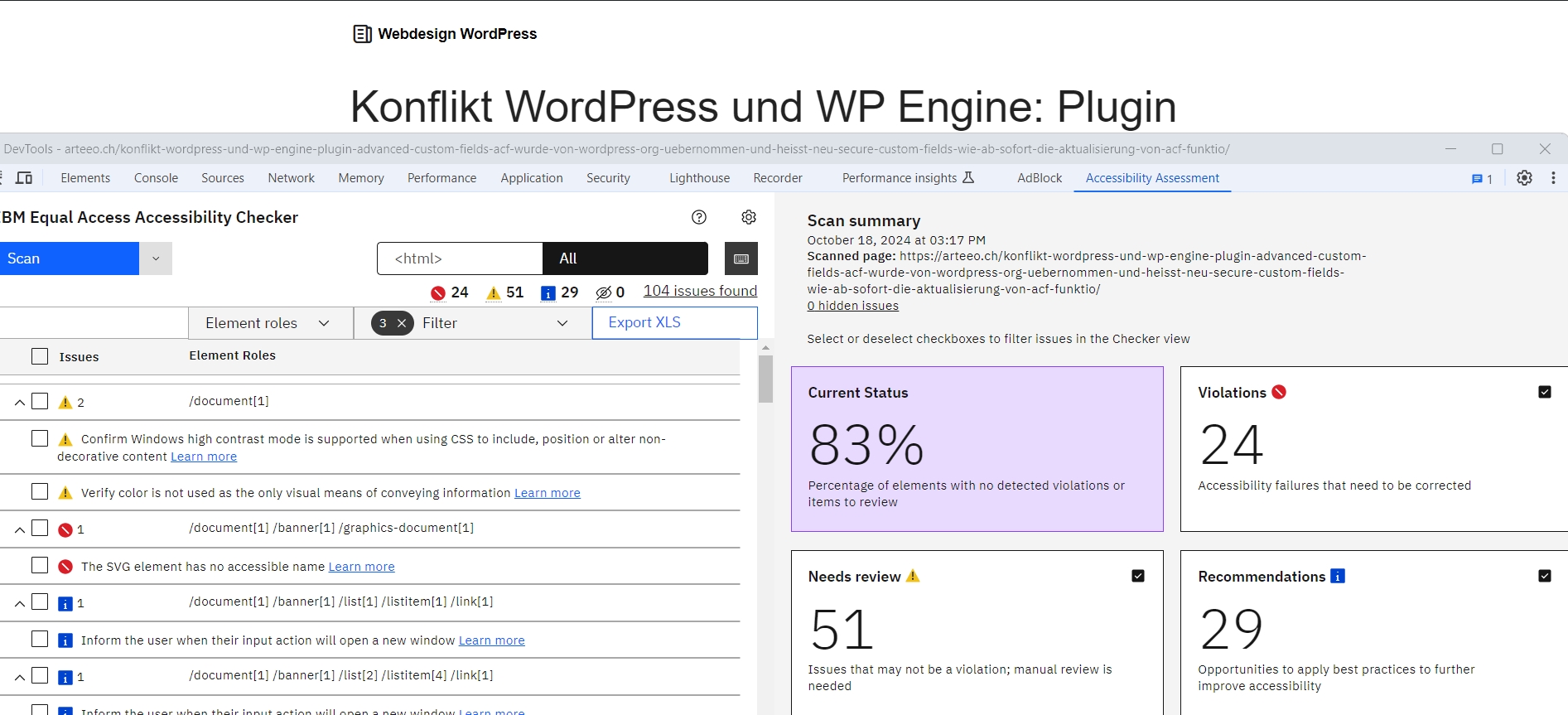Switch to the Elements tab
The image size is (1568, 715).
pyautogui.click(x=85, y=178)
